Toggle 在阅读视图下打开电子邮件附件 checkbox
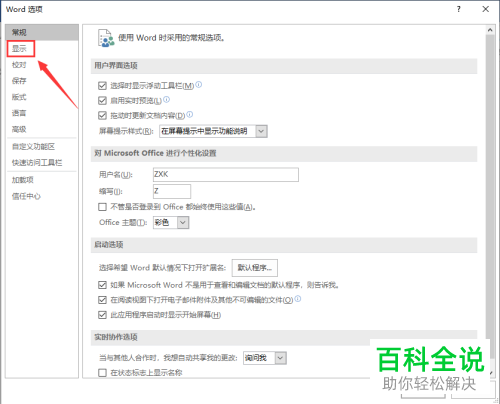The image size is (500, 404). (102, 300)
